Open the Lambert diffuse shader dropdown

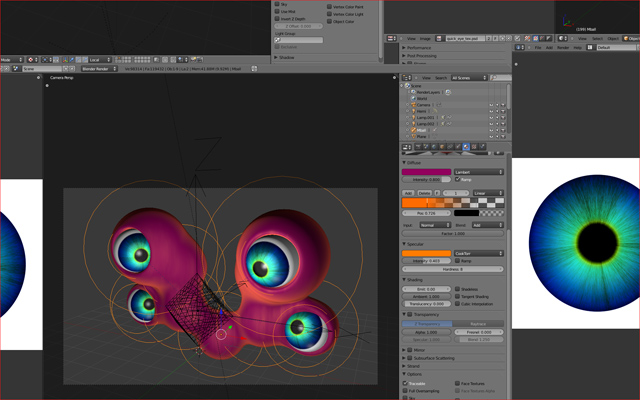click(x=479, y=171)
